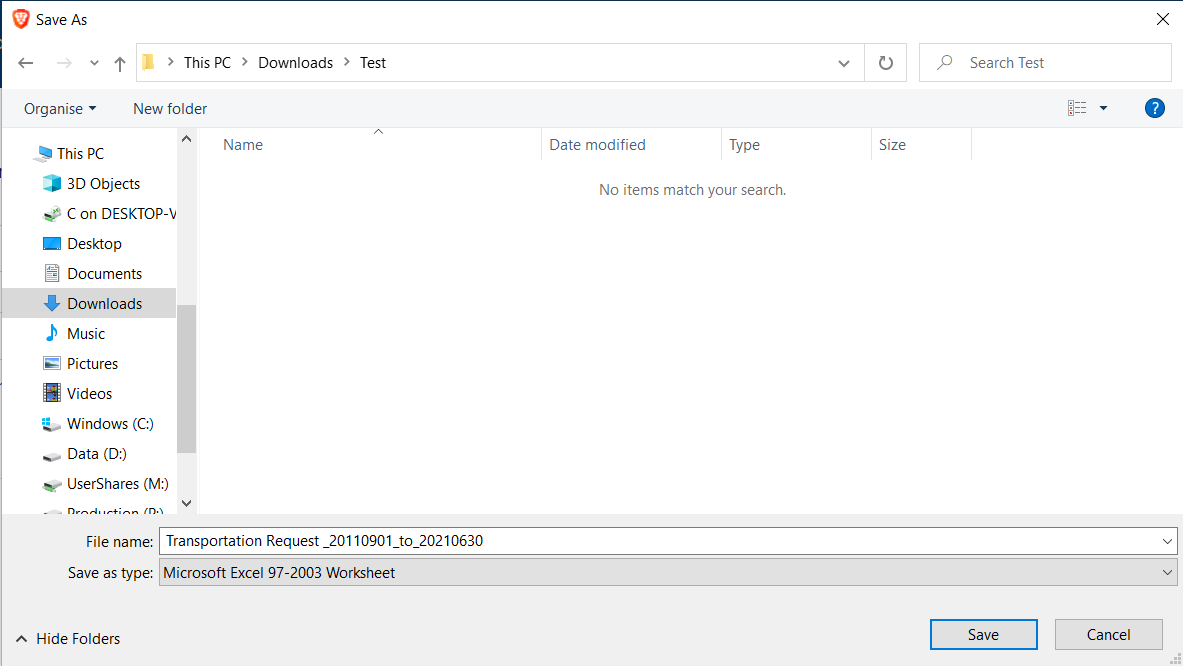Image resolution: width=1183 pixels, height=666 pixels.
Task: Refresh the current folder view
Action: pyautogui.click(x=886, y=62)
